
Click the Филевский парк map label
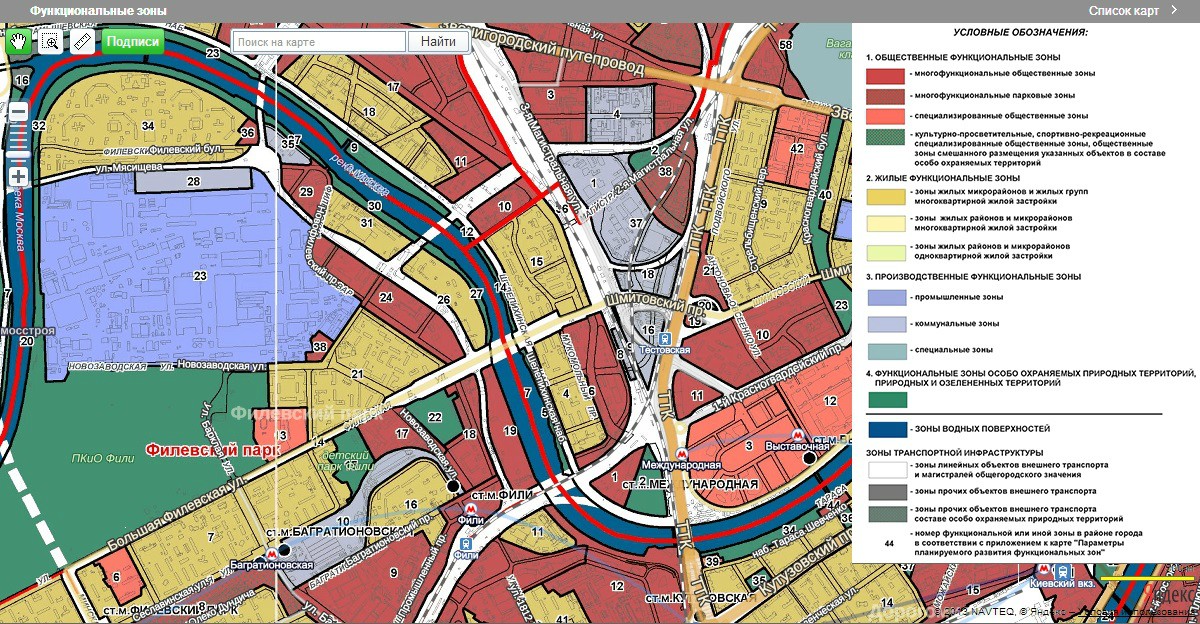[212, 450]
